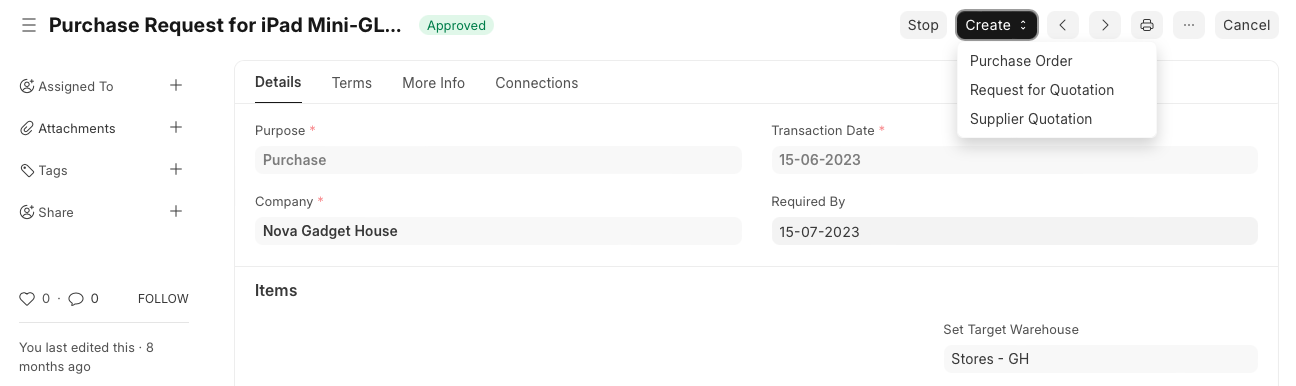
Task: Toggle the sidebar hamburger menu icon
Action: (29, 26)
